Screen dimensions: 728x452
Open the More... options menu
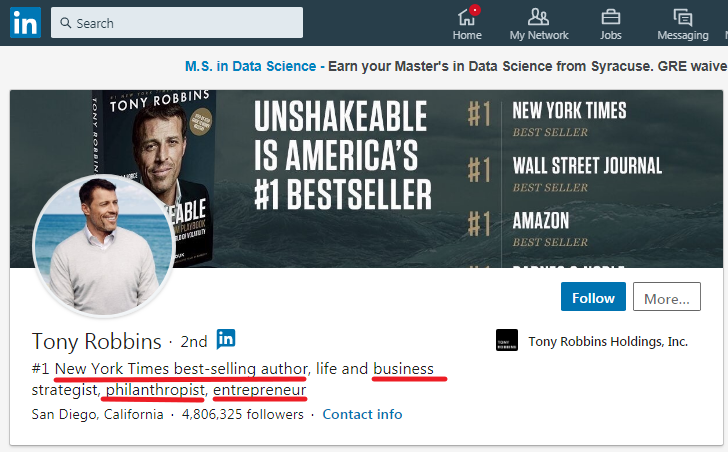[x=666, y=298]
